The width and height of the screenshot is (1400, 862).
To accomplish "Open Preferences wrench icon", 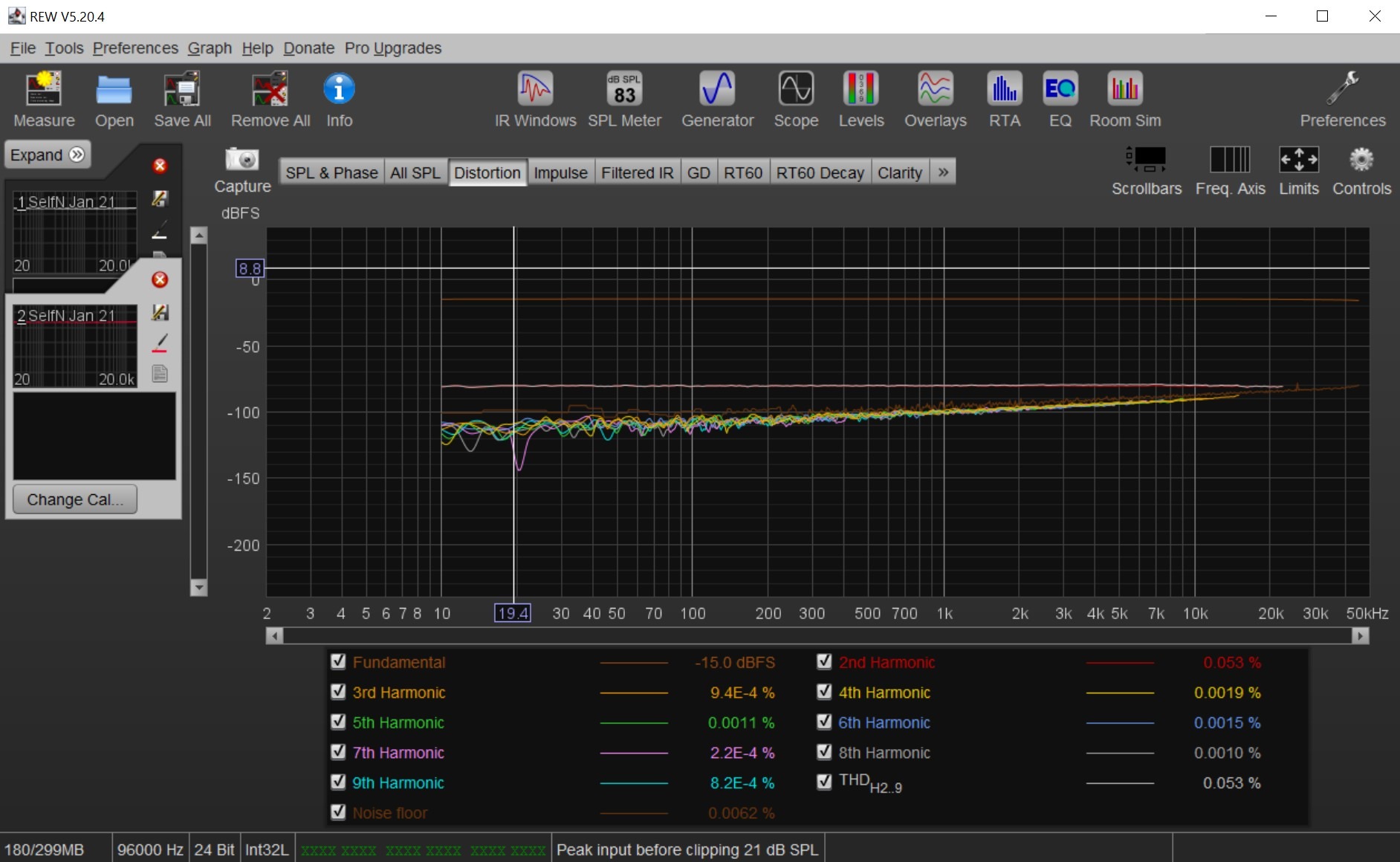I will 1343,89.
